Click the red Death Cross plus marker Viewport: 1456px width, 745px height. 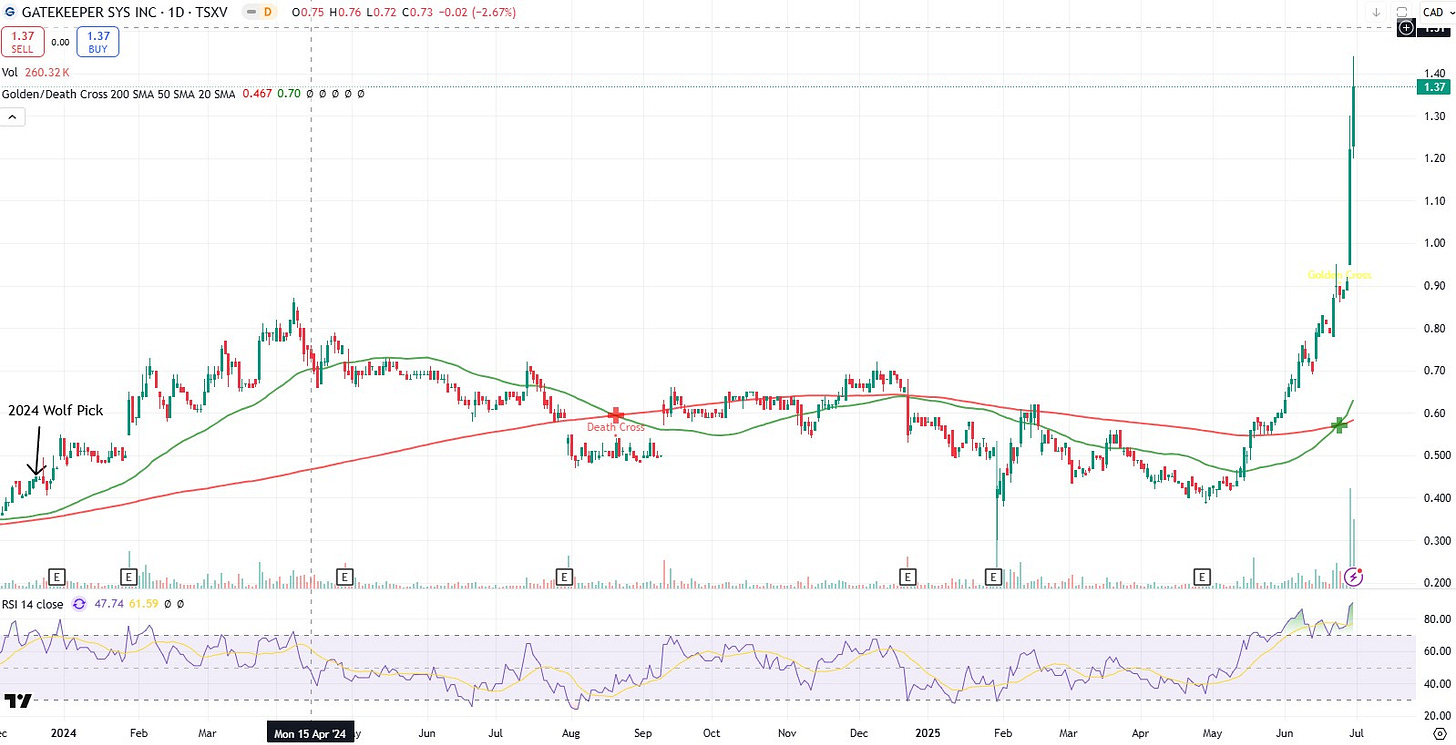[616, 414]
